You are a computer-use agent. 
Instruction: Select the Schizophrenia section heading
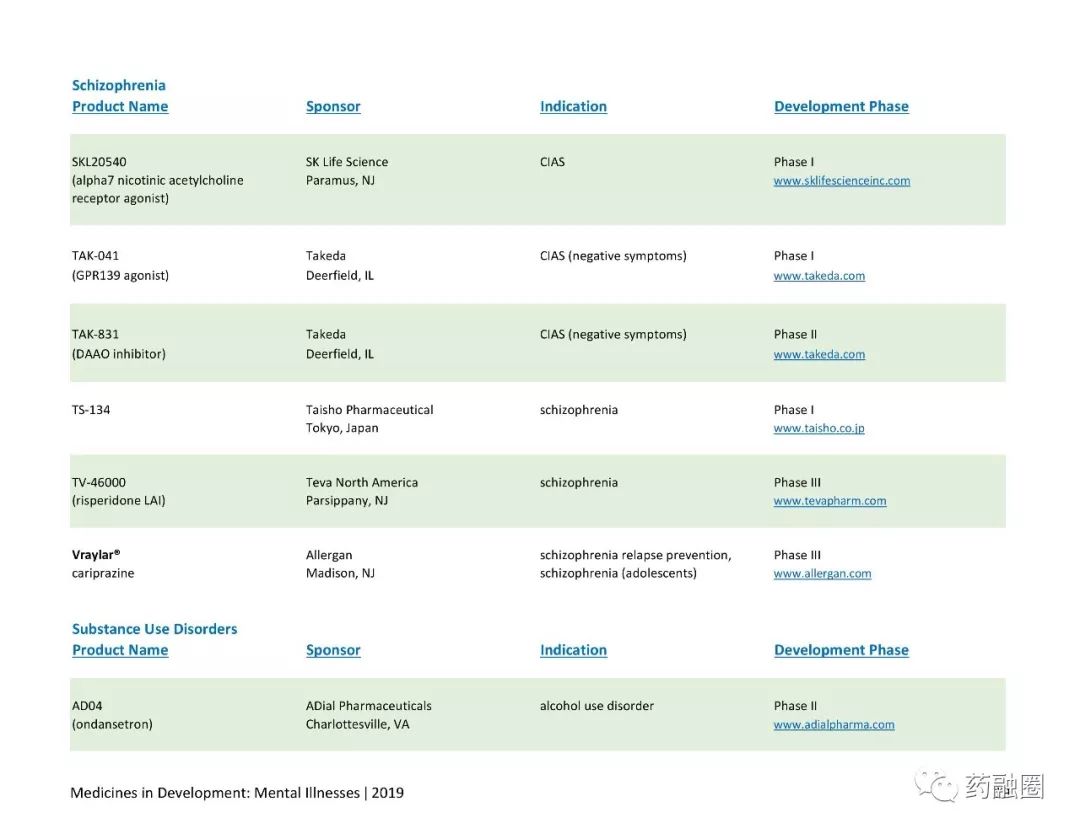(118, 85)
